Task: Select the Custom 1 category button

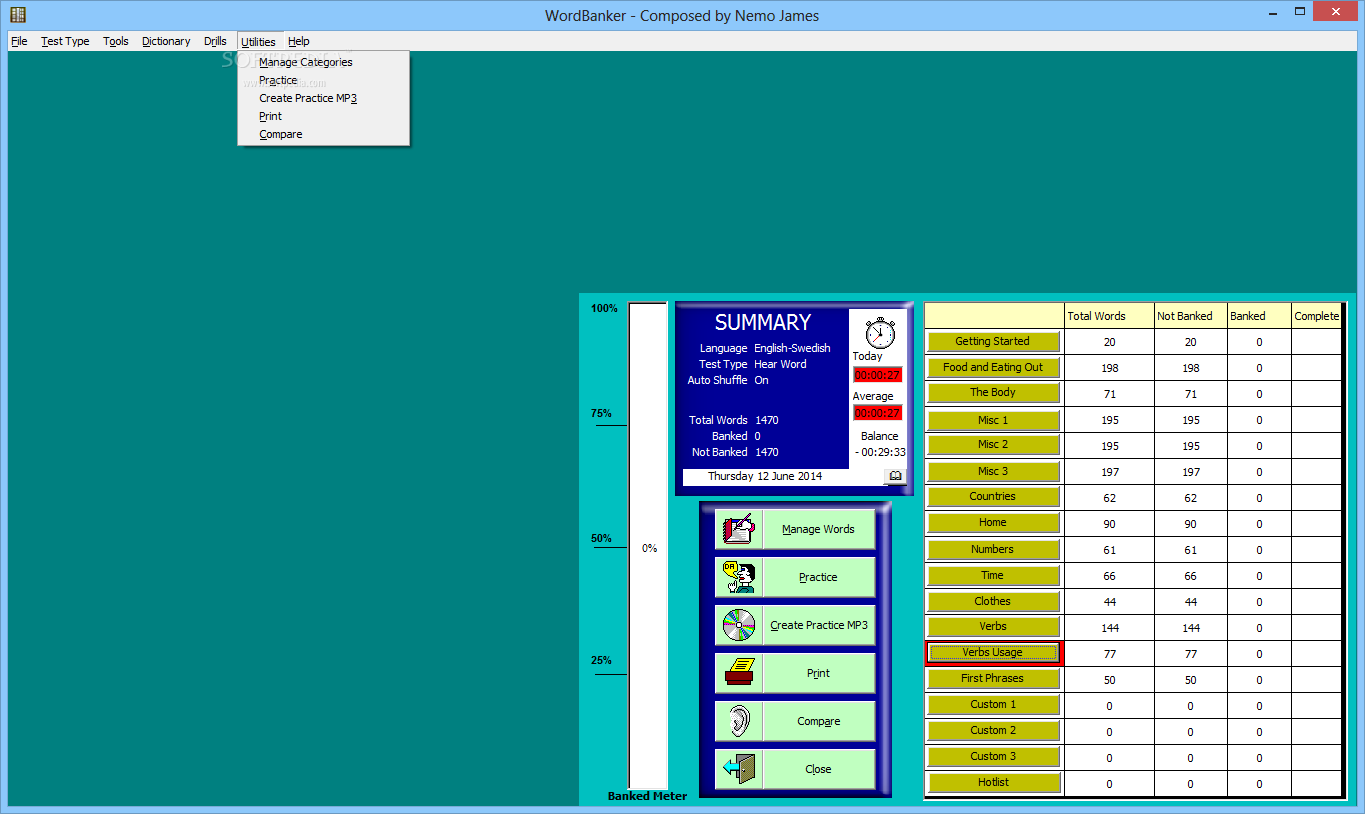Action: point(993,705)
